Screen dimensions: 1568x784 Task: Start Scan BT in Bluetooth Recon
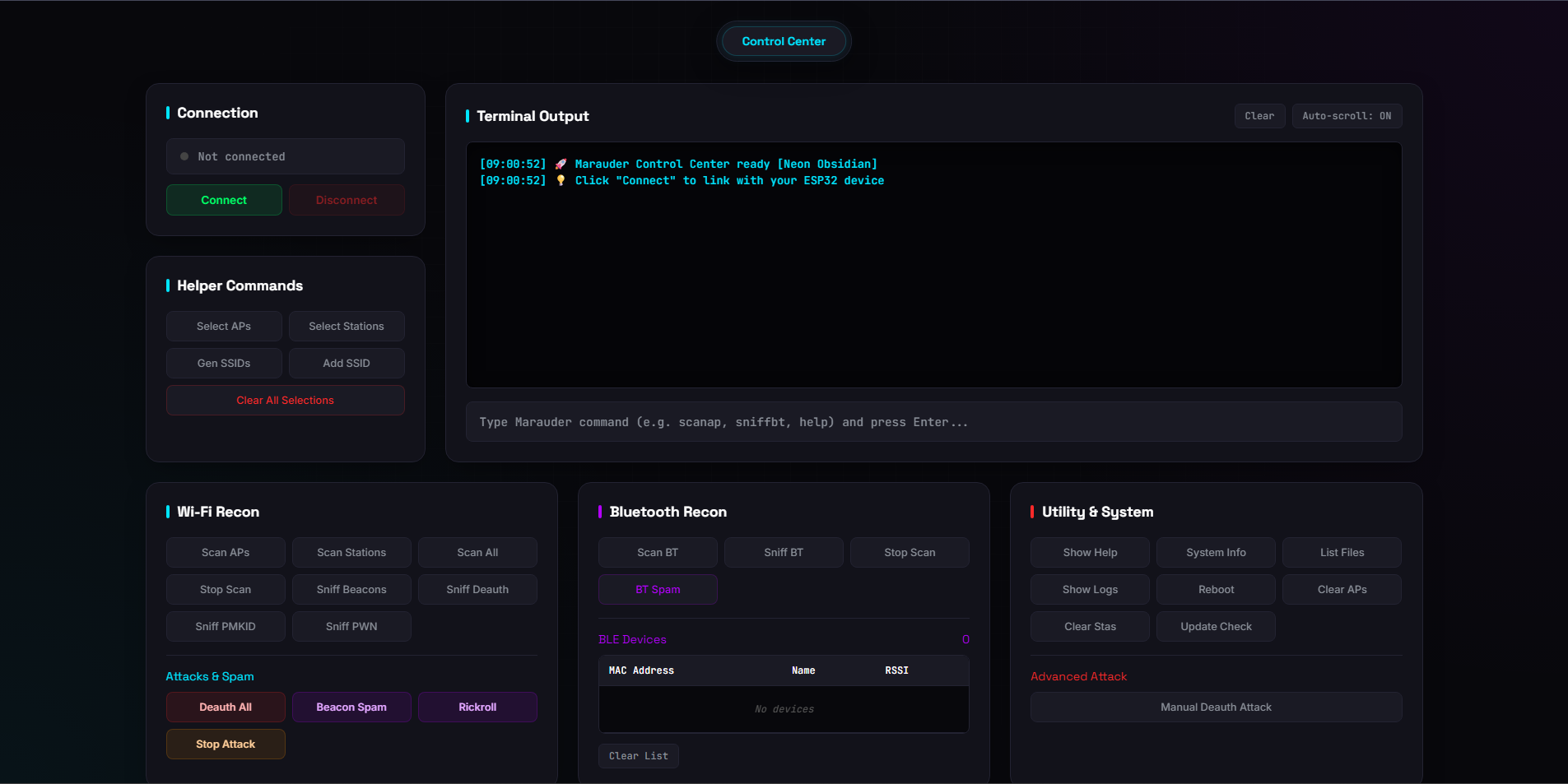point(658,553)
